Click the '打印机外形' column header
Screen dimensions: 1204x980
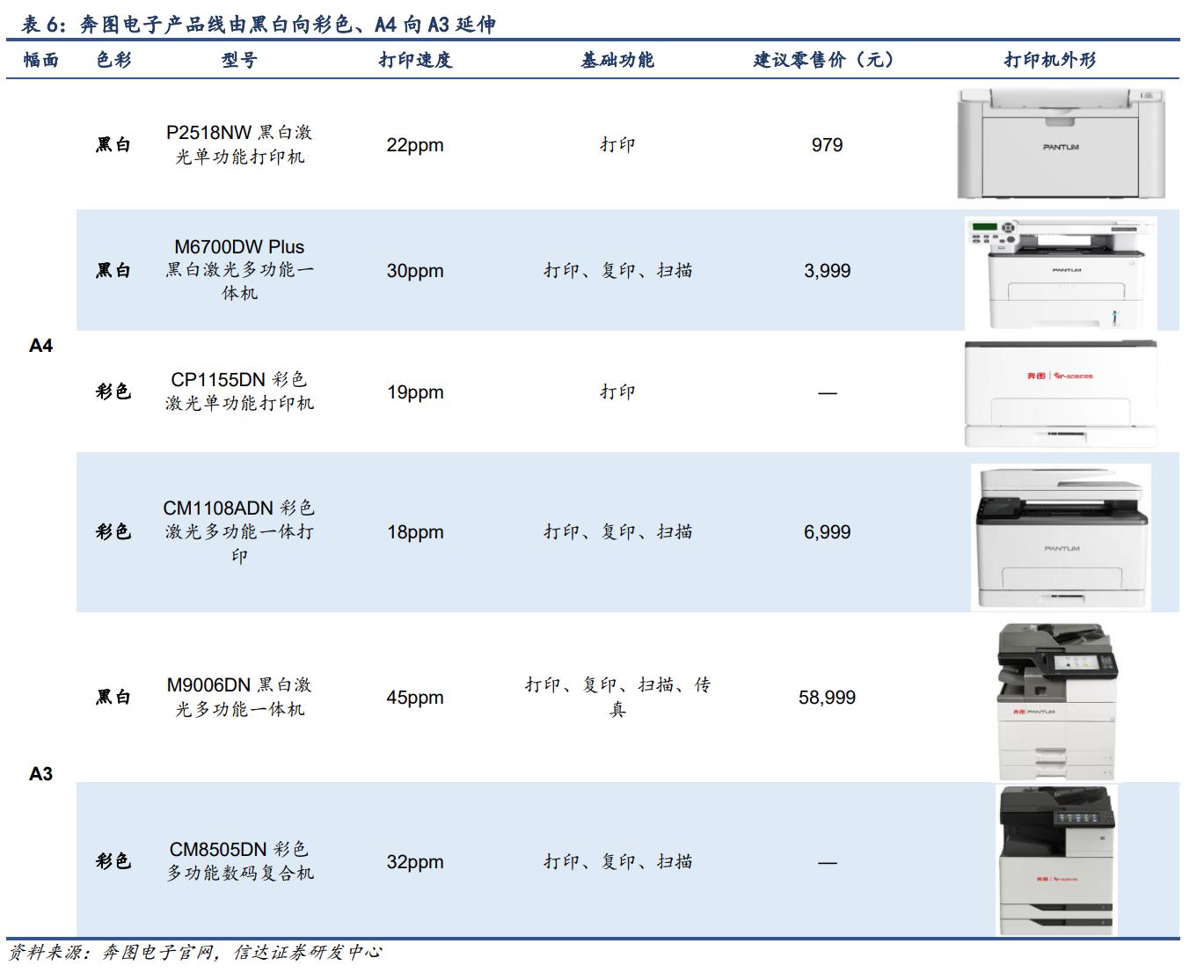(x=1050, y=60)
